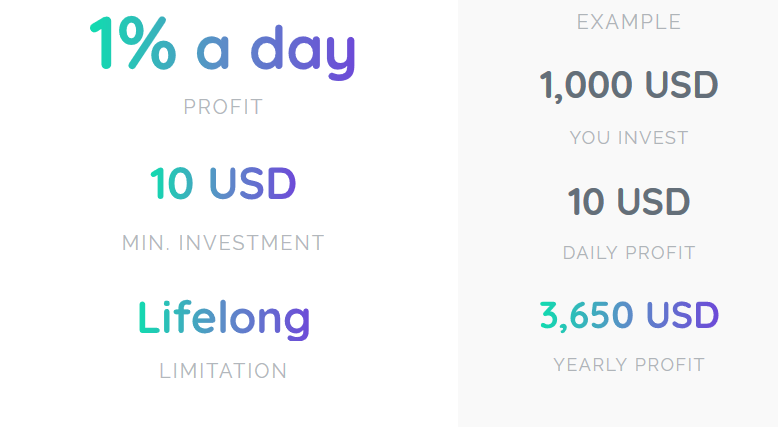Screen dimensions: 778x427
Task: Click the '3,650 USD' gradient amount
Action: click(x=629, y=315)
